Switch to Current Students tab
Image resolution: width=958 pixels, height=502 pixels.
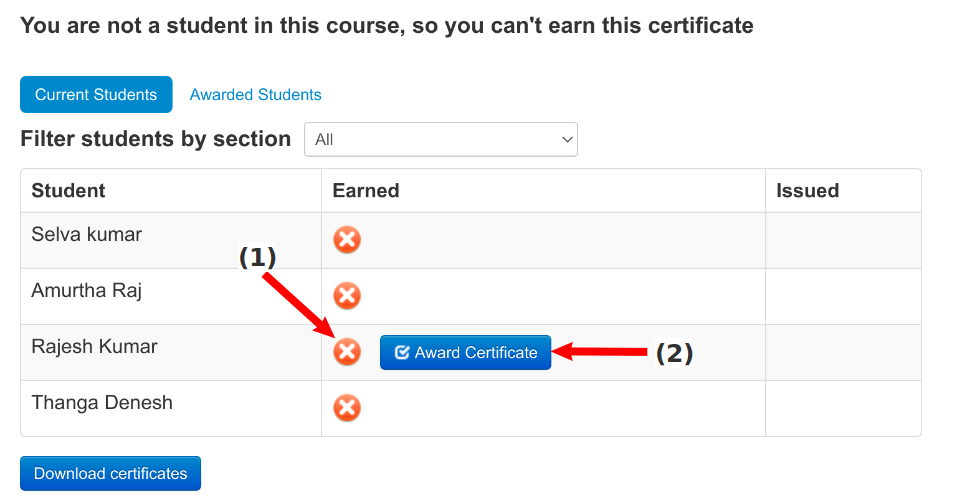point(96,95)
